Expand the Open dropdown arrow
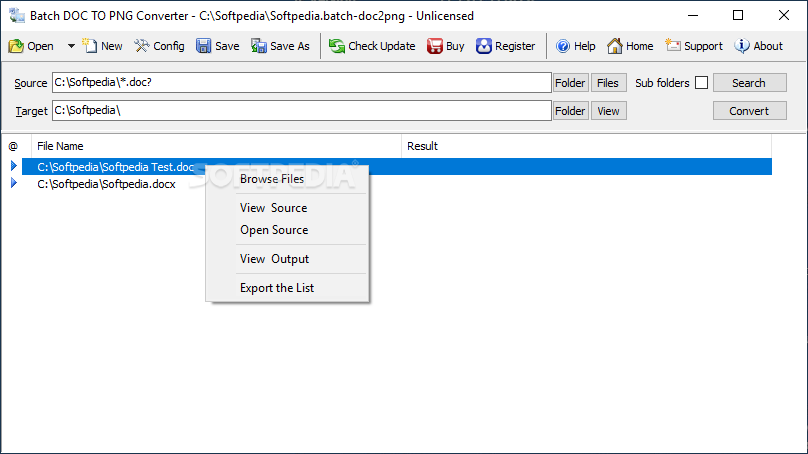This screenshot has height=454, width=808. 71,46
